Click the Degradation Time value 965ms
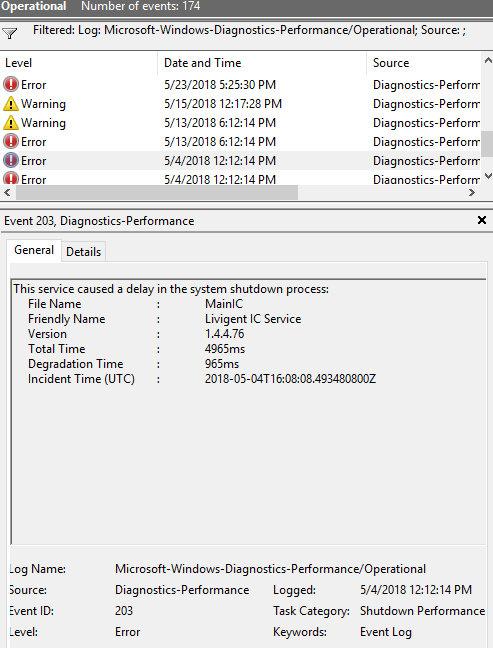493x648 pixels. [x=222, y=364]
